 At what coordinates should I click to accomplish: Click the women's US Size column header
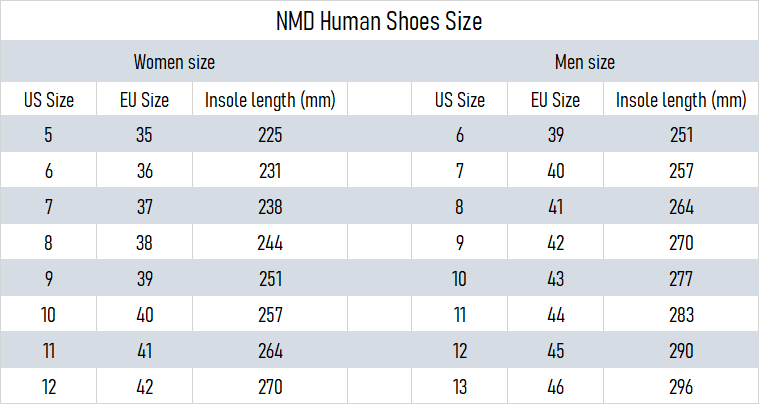49,99
